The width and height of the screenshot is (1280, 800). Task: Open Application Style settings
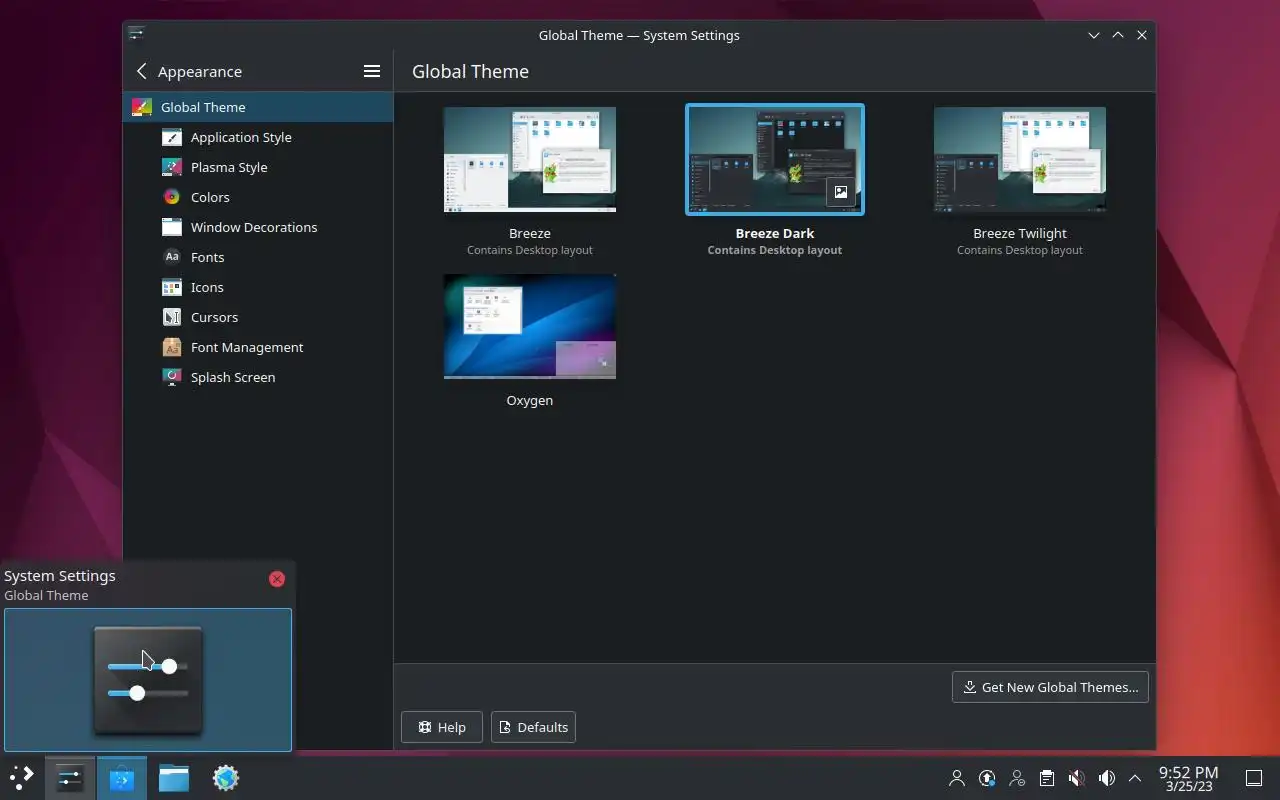point(258,137)
